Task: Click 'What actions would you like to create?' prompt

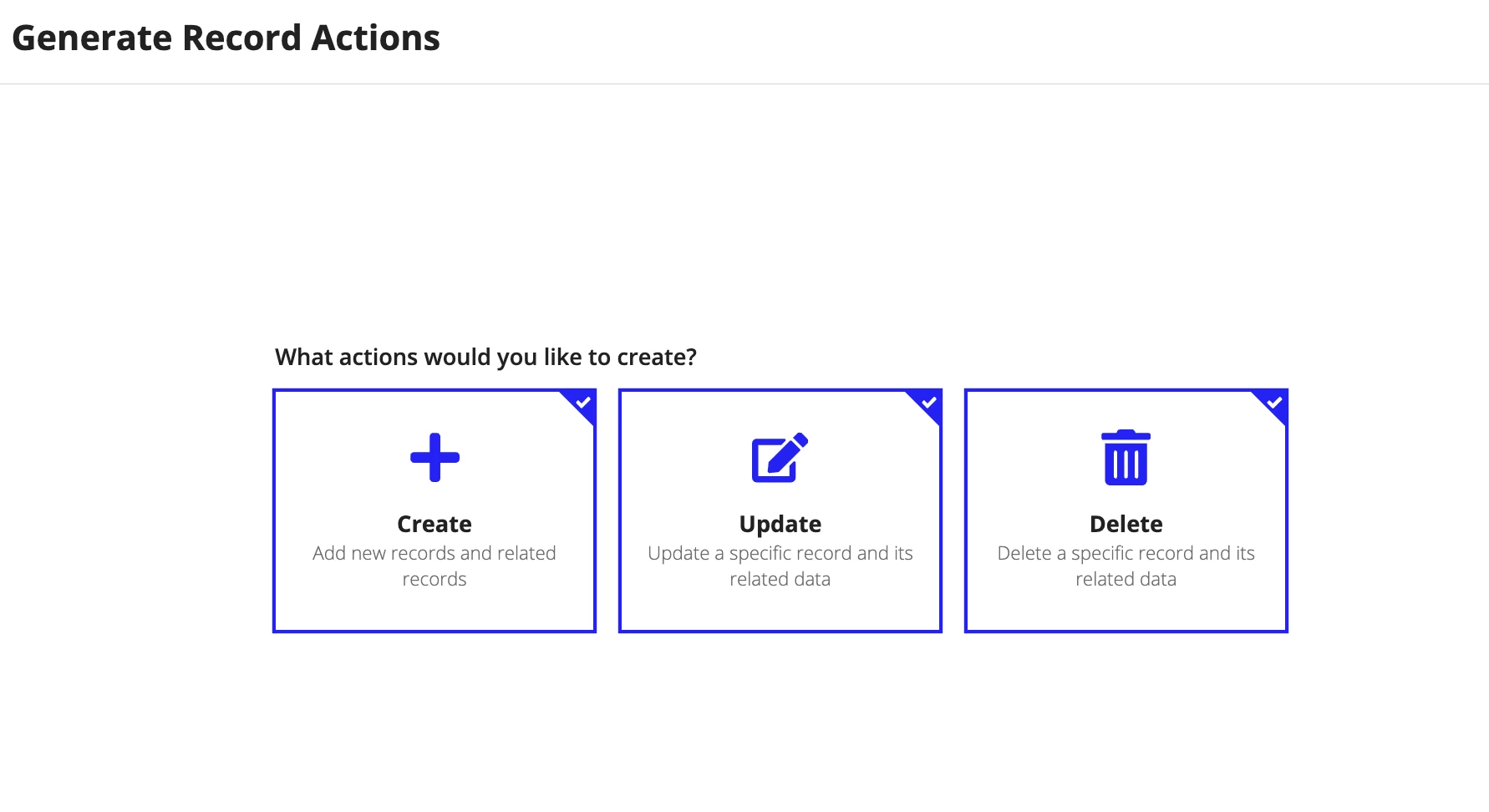Action: coord(485,358)
